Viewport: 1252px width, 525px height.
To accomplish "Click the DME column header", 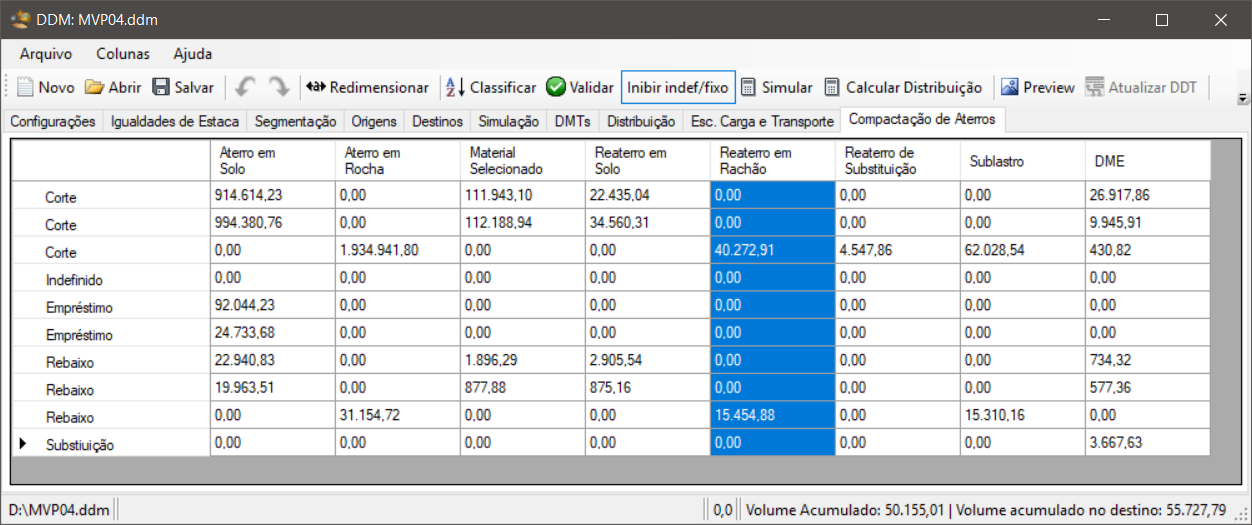I will pos(1147,160).
